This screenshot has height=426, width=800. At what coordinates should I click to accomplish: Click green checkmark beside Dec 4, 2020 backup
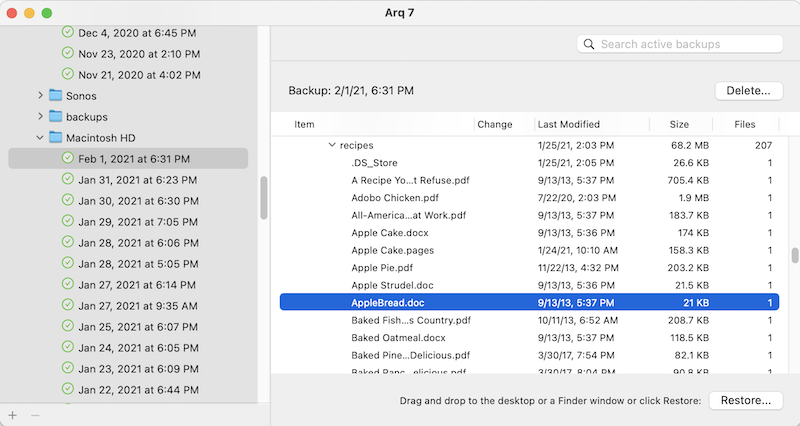(68, 33)
